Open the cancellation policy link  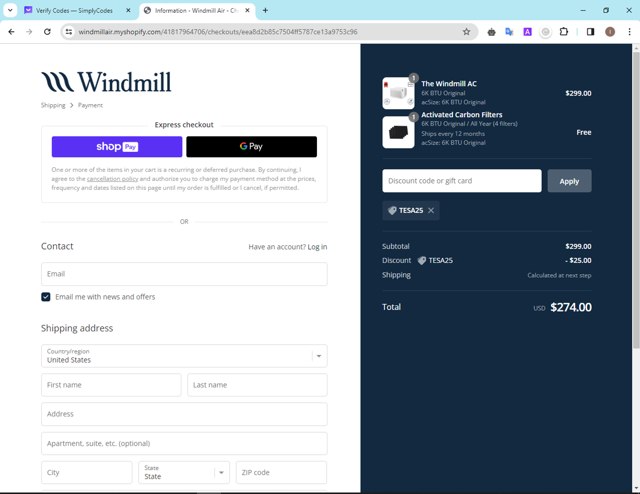112,179
